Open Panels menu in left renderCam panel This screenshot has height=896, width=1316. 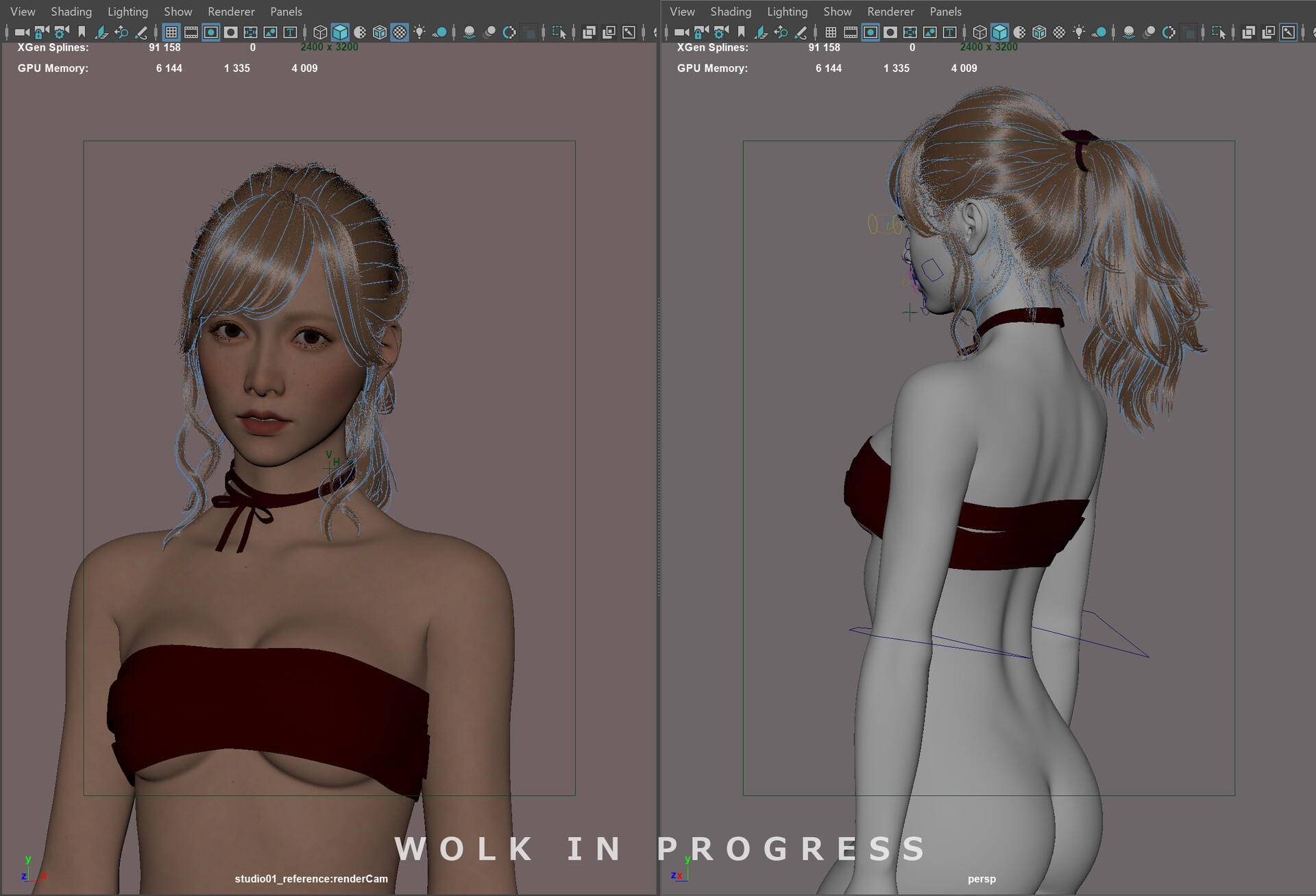(x=286, y=12)
